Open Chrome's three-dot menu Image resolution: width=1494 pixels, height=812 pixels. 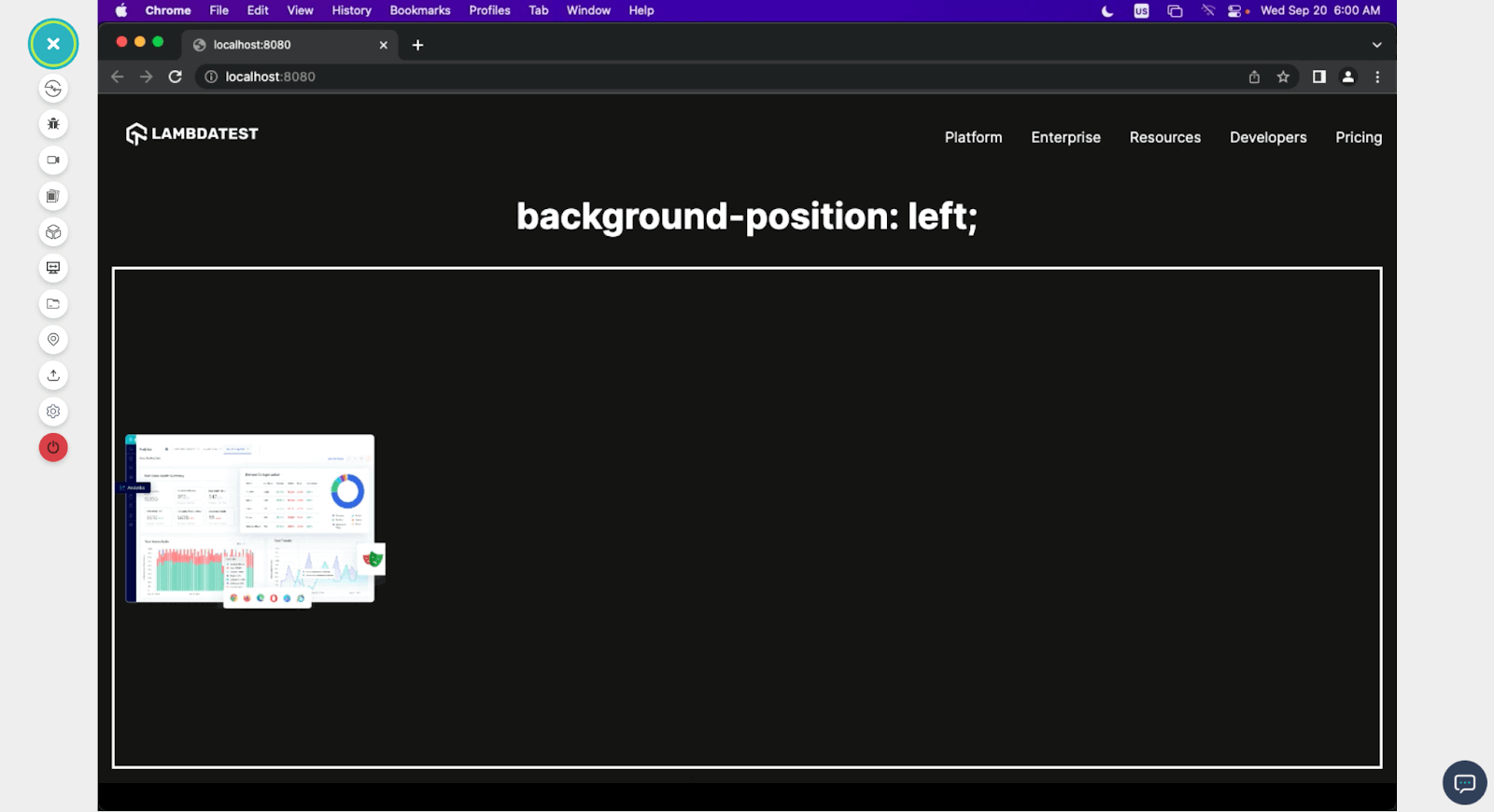(1377, 77)
